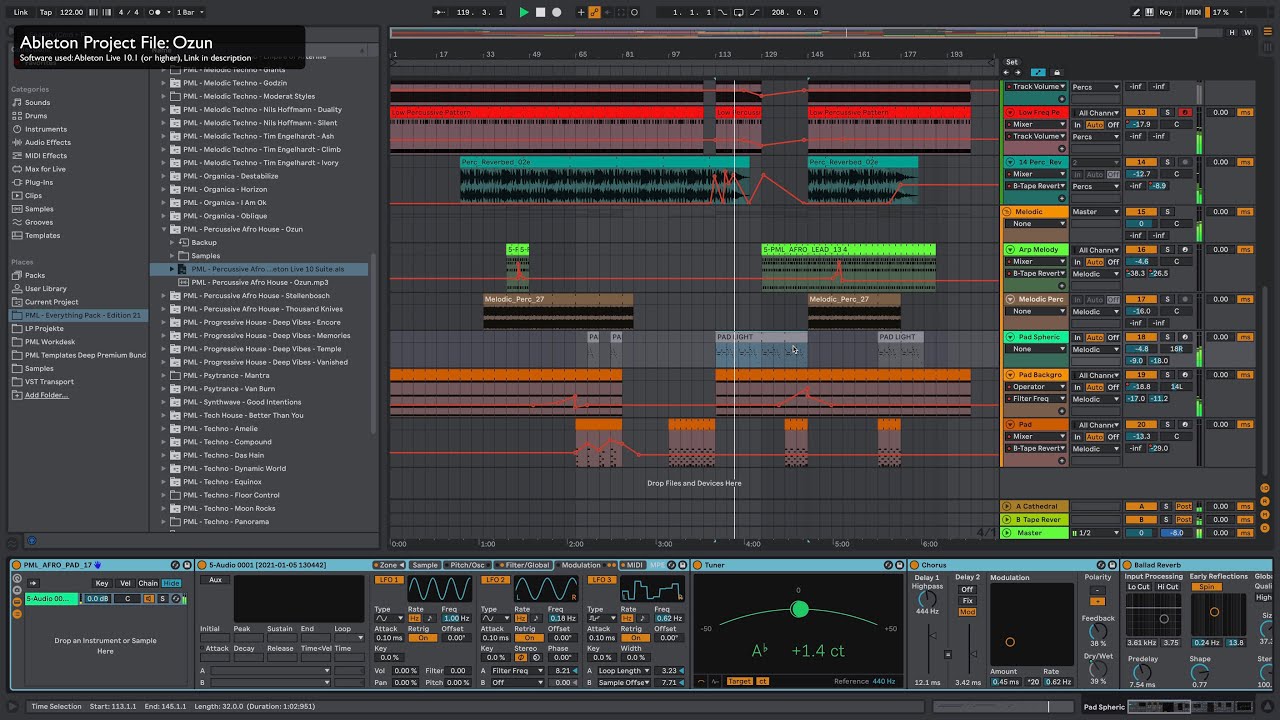Arm the Low Freq Pe track
Viewport: 1280px width, 720px height.
pos(1185,113)
